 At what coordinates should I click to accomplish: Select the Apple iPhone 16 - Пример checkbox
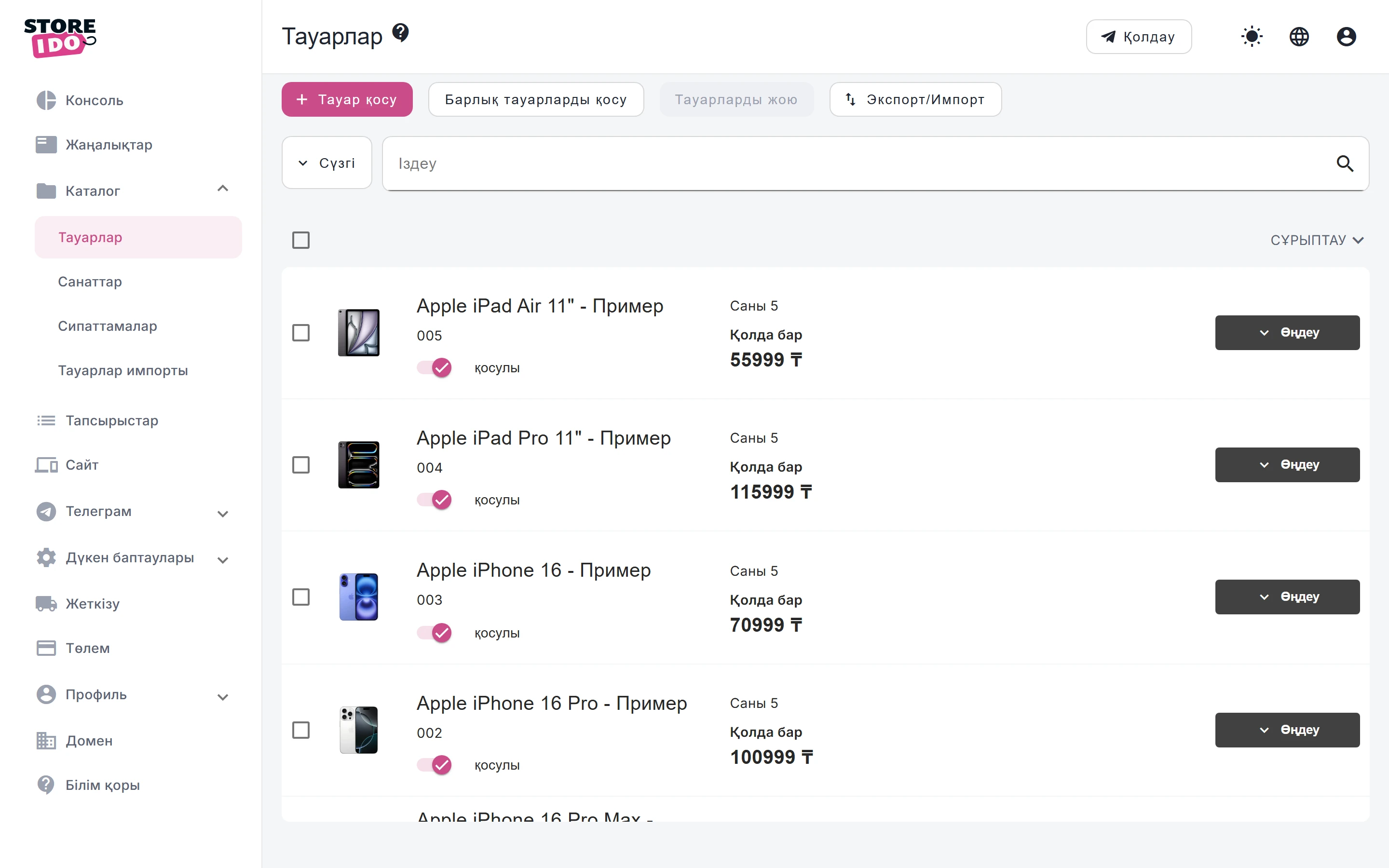tap(301, 597)
